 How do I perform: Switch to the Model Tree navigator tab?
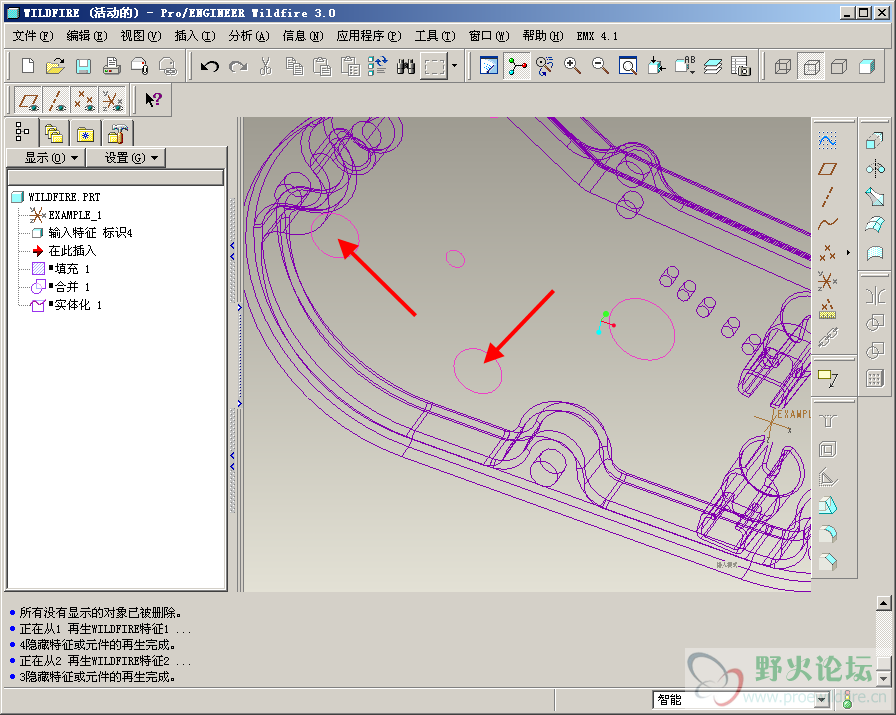pyautogui.click(x=22, y=133)
